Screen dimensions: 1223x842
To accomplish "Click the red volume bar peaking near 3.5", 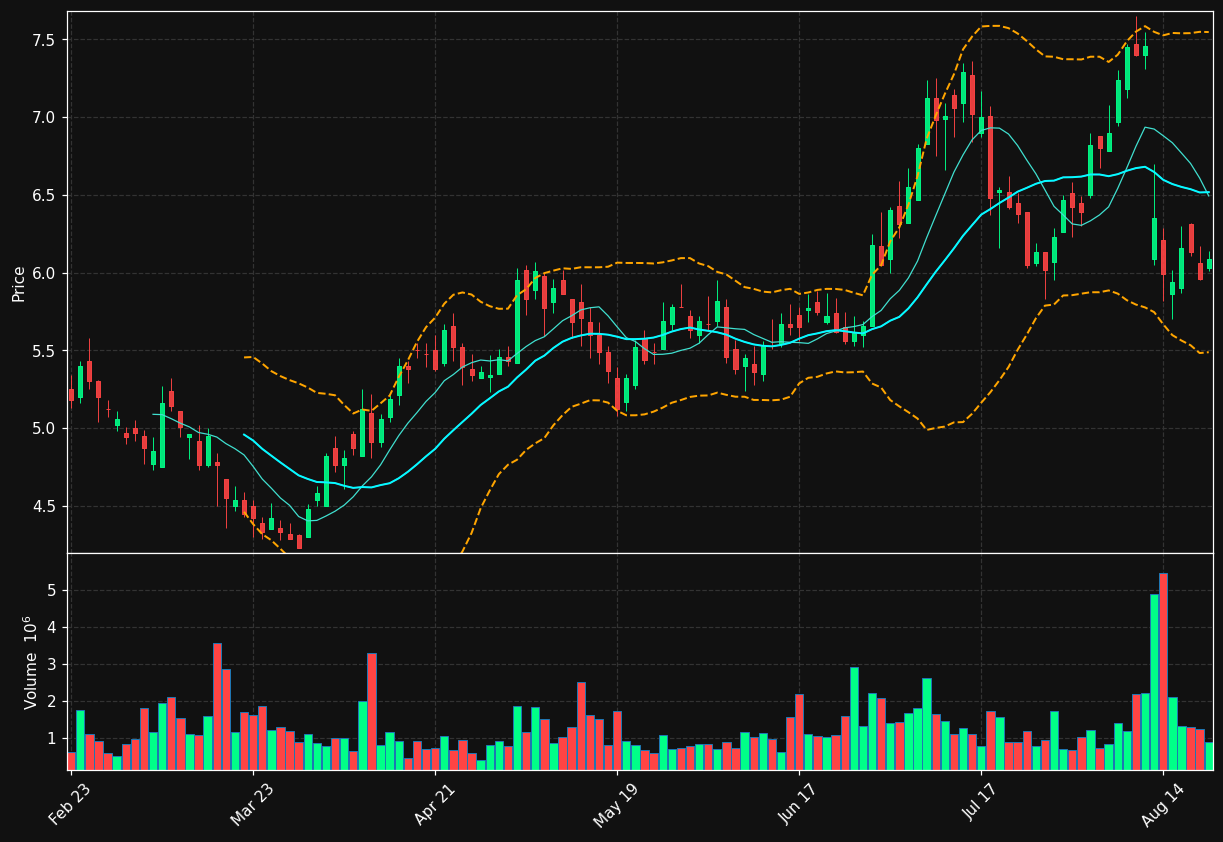I will point(217,706).
